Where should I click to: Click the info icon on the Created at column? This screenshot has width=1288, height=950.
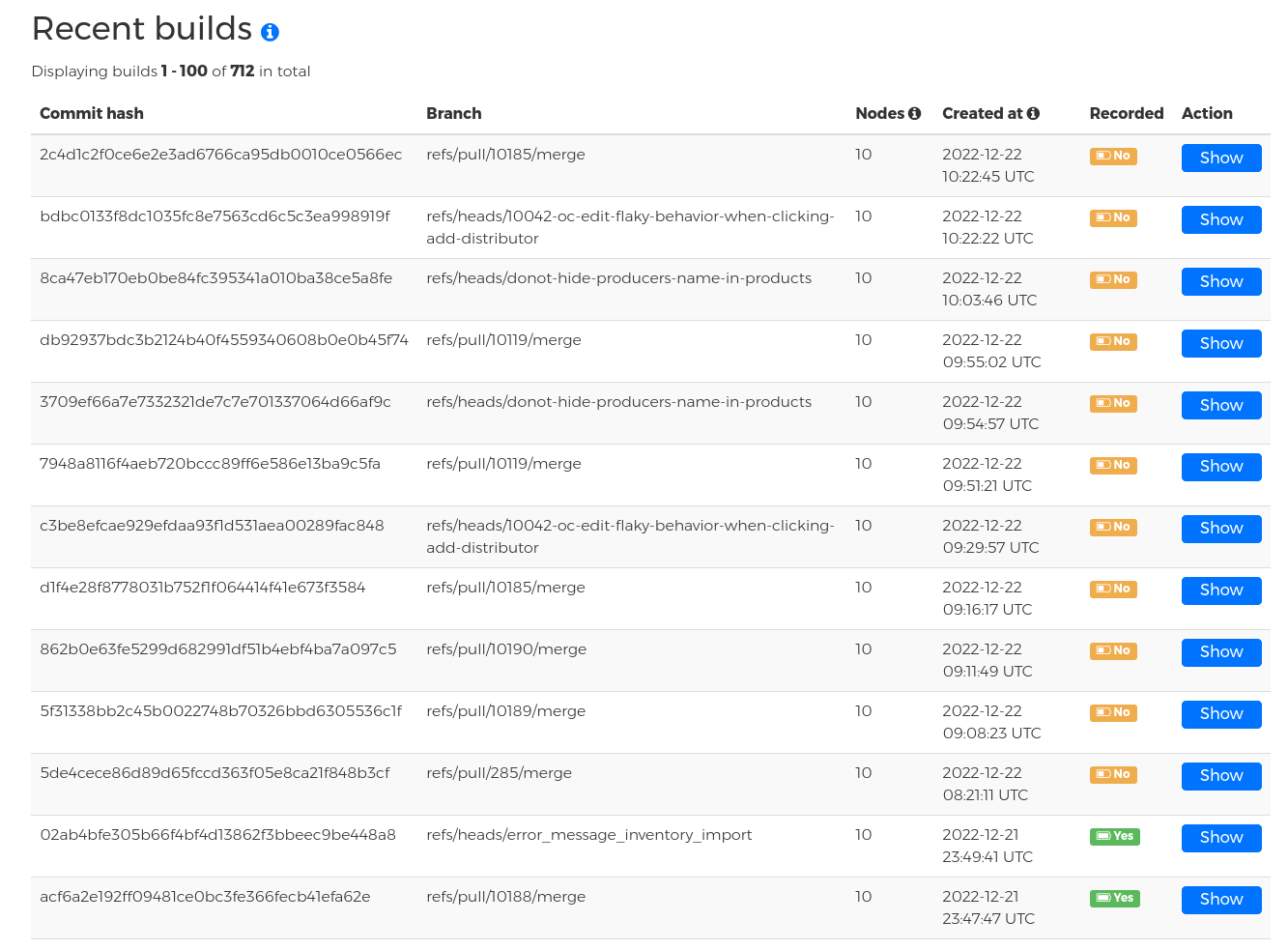click(1034, 113)
